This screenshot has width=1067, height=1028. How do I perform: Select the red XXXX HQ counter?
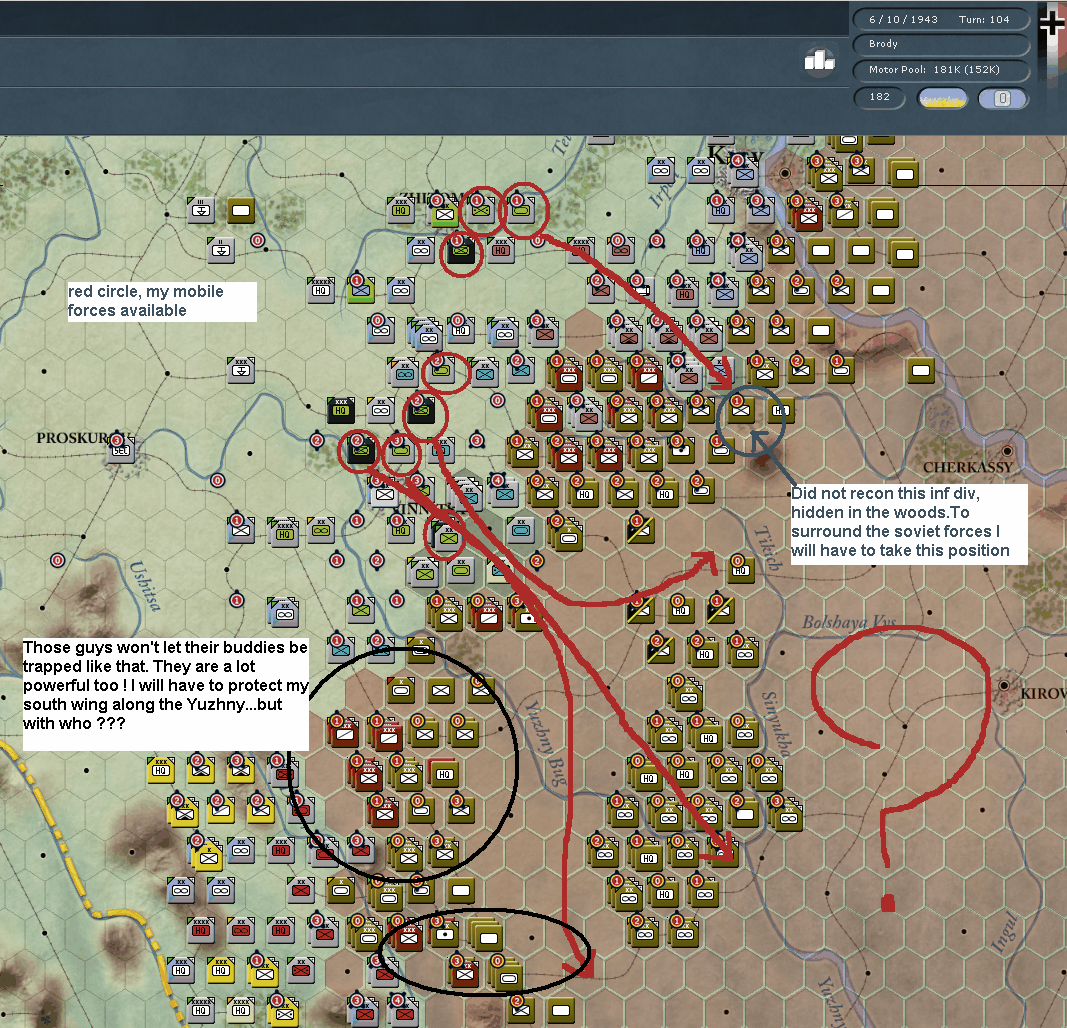point(200,929)
